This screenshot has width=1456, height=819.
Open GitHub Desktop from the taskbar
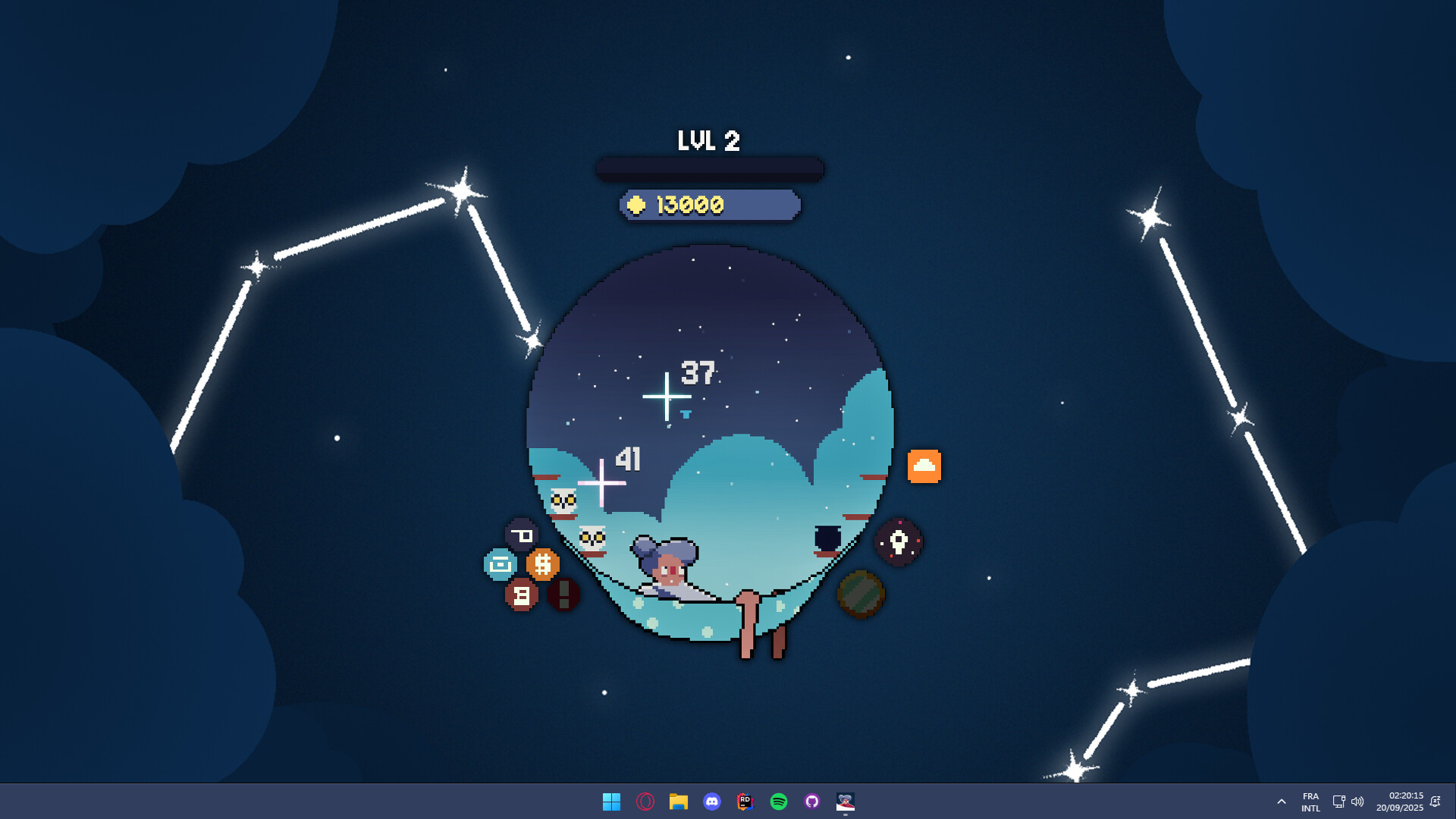tap(811, 802)
